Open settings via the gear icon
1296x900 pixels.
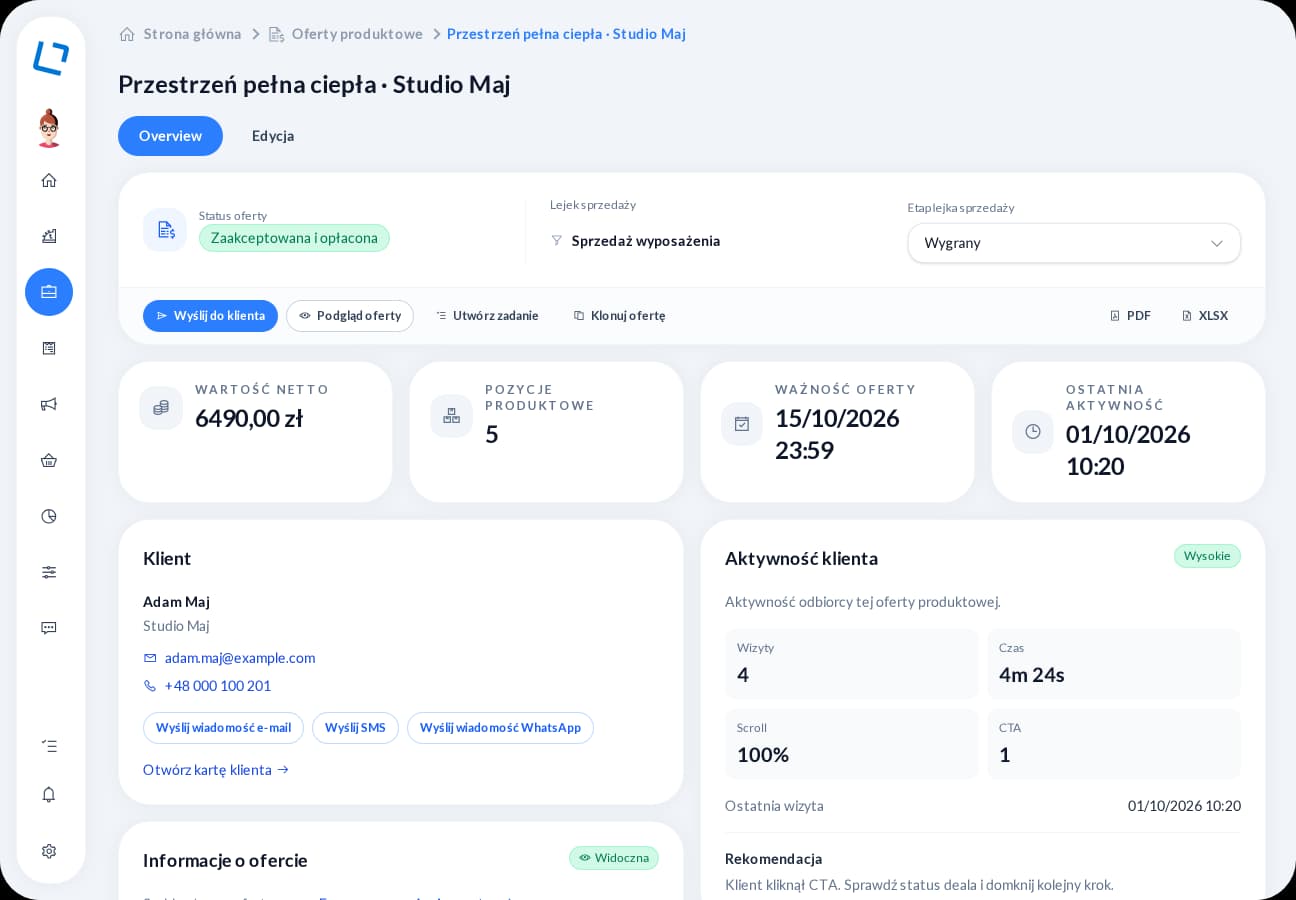[49, 851]
